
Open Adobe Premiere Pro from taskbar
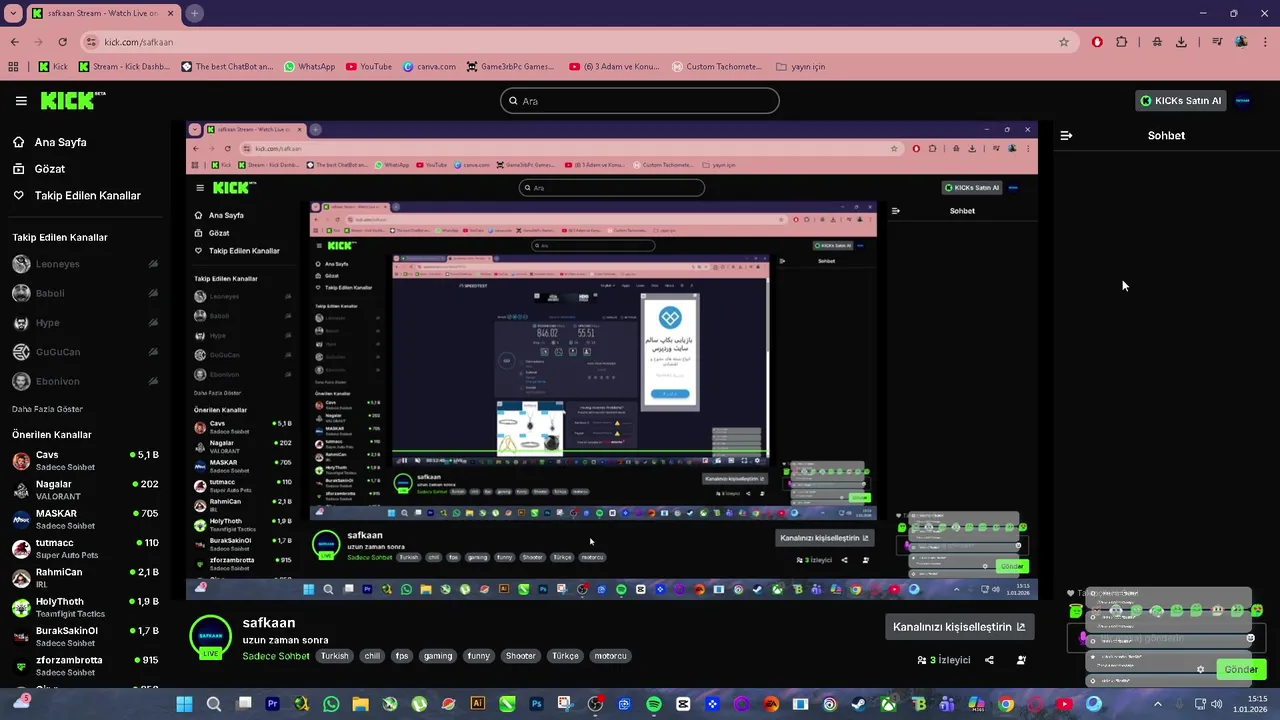click(x=272, y=704)
